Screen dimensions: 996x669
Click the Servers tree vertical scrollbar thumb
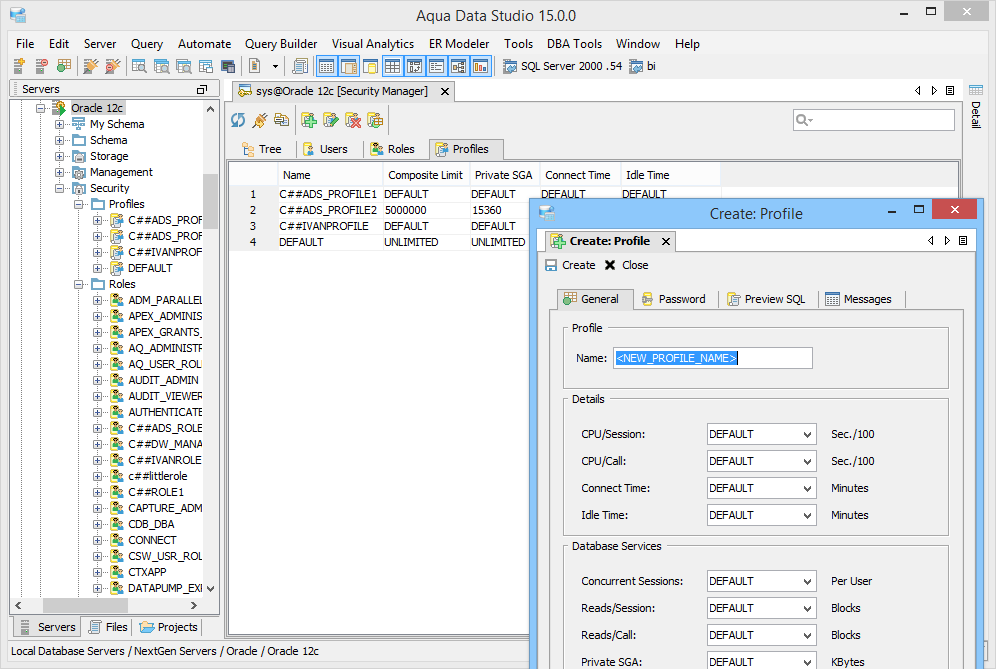(210, 201)
